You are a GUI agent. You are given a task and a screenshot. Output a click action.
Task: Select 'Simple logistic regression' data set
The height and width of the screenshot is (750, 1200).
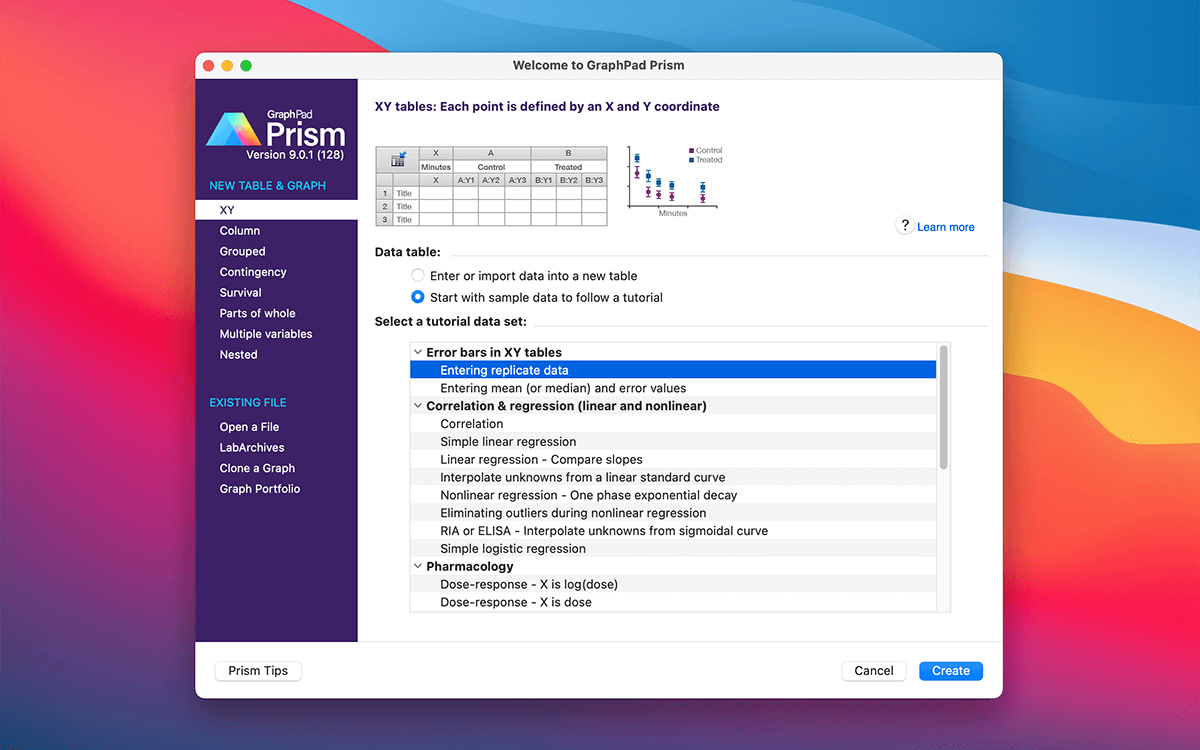tap(673, 549)
